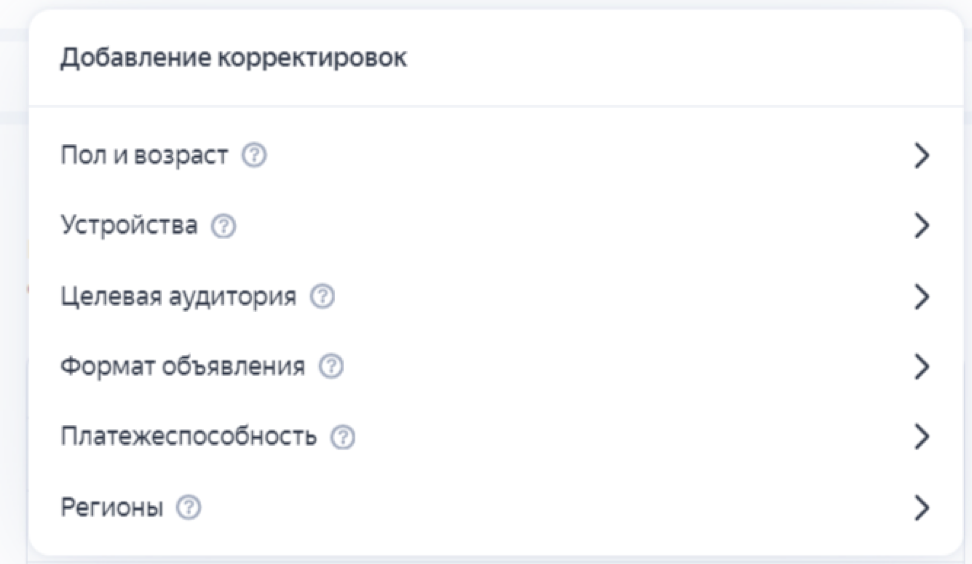Click the help icon beside Регионы
Screen dimensions: 972x564
coord(189,508)
